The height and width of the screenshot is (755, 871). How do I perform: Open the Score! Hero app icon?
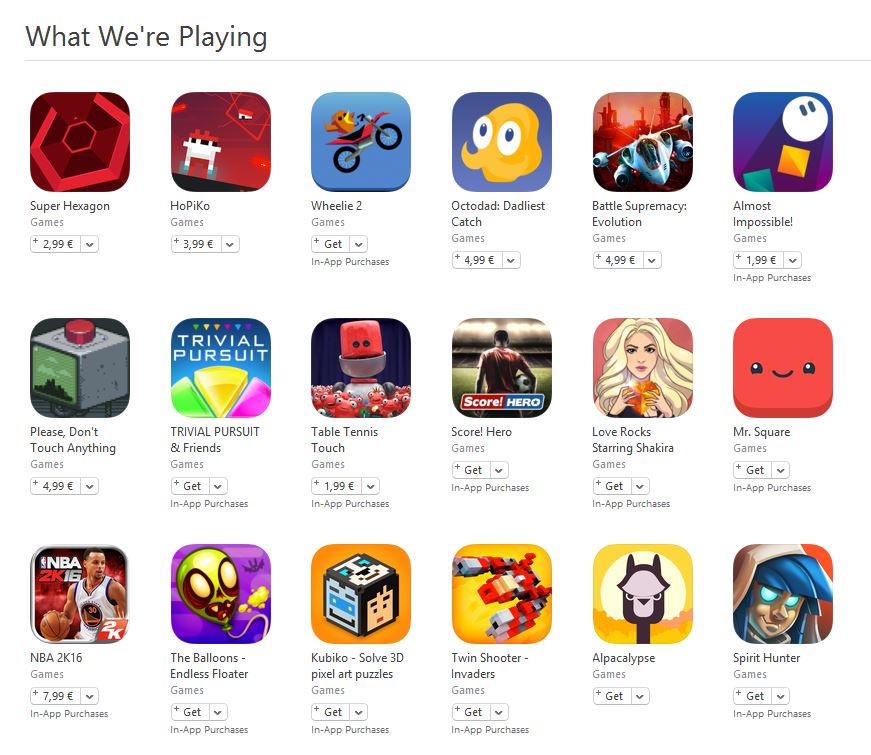point(502,368)
